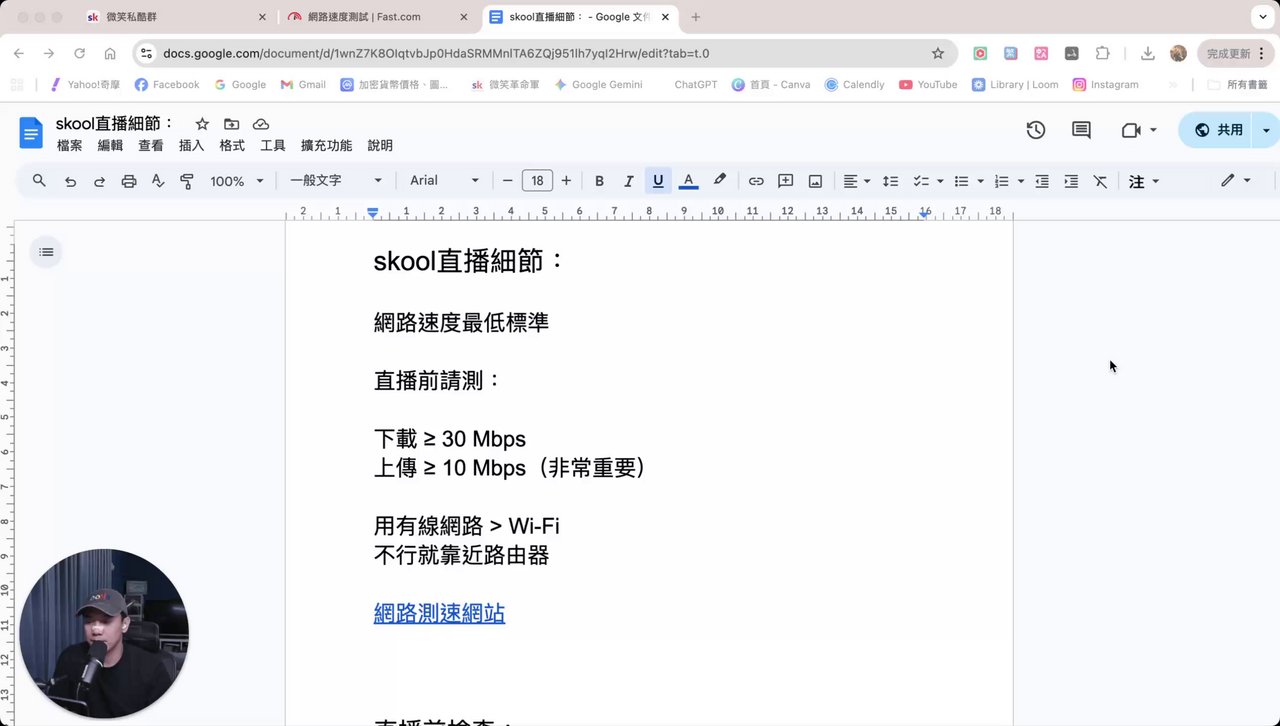Toggle bold formatting in the toolbar
The image size is (1280, 726).
click(599, 181)
